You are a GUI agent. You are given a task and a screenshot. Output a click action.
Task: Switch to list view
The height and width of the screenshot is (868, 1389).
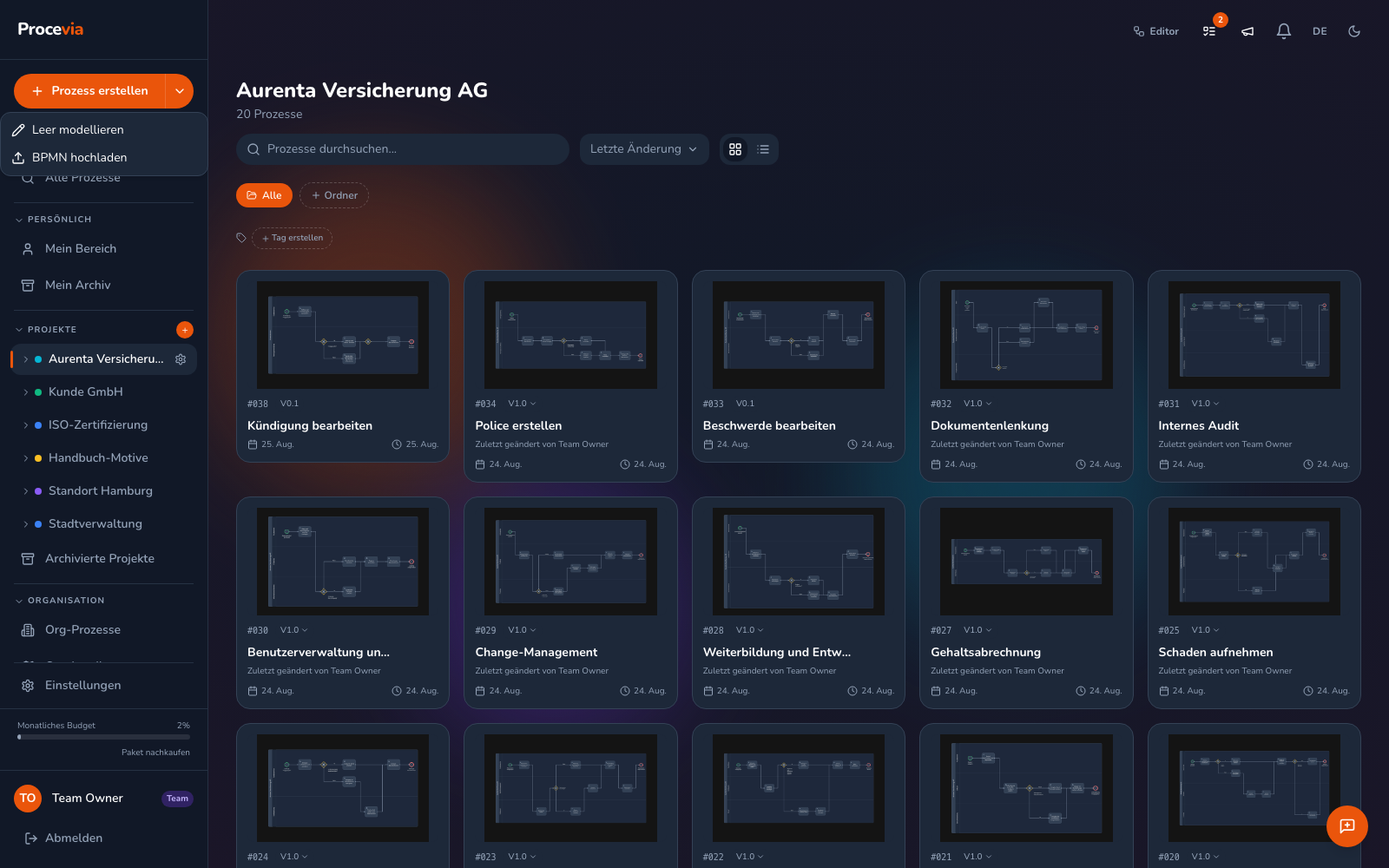click(763, 149)
